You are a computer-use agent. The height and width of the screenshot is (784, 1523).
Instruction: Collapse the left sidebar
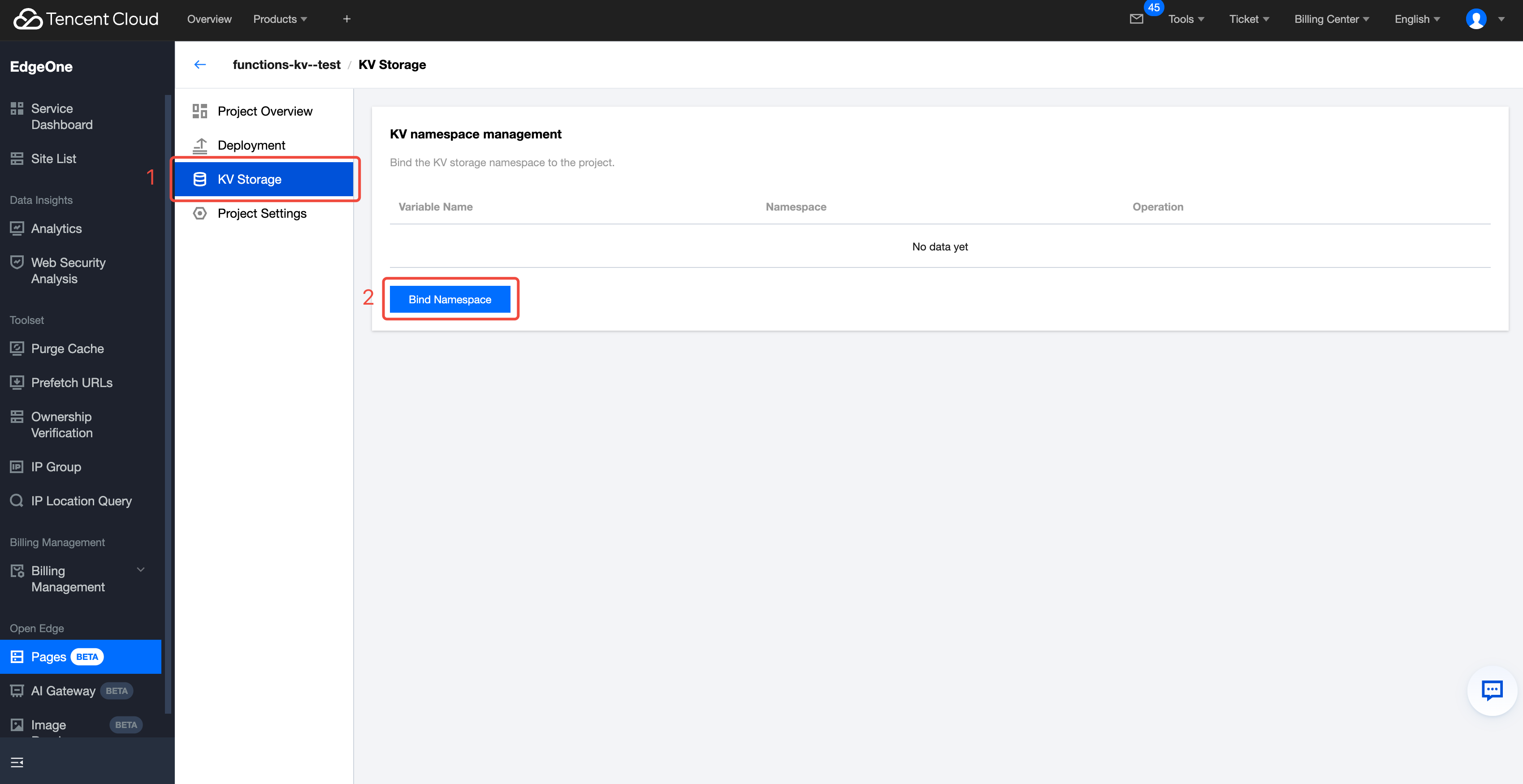tap(17, 762)
